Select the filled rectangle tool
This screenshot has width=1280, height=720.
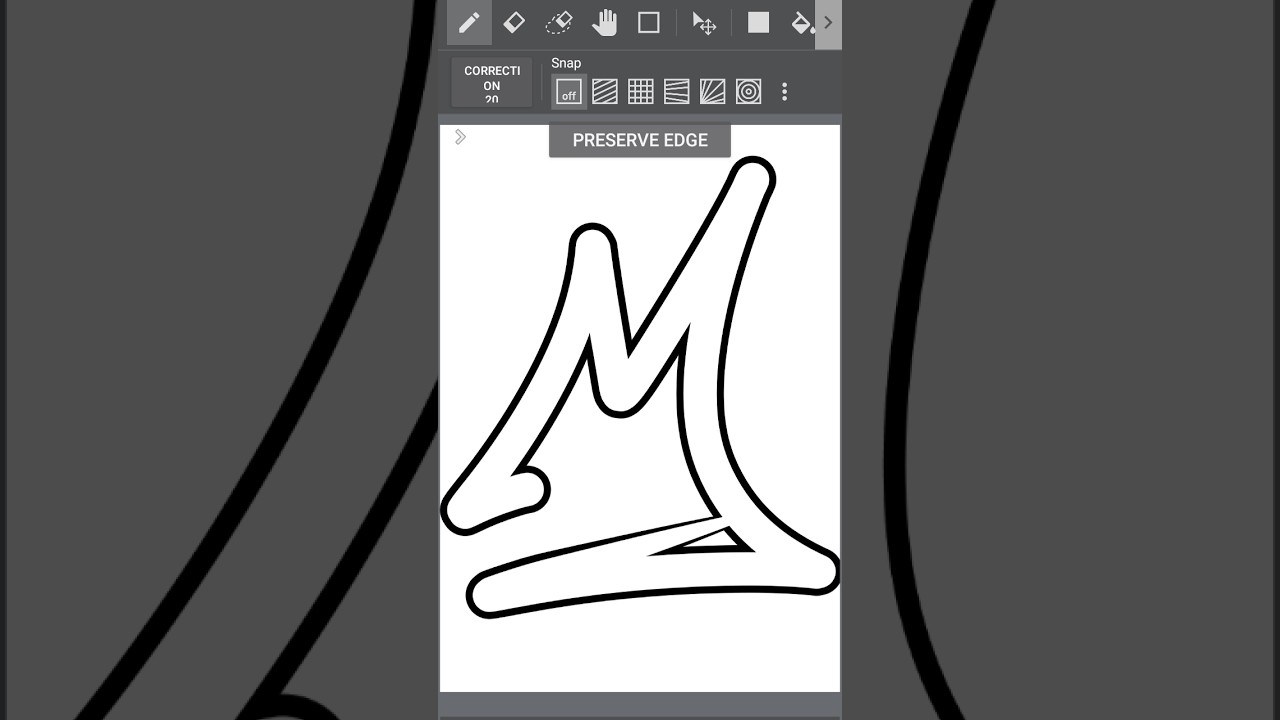coord(759,22)
